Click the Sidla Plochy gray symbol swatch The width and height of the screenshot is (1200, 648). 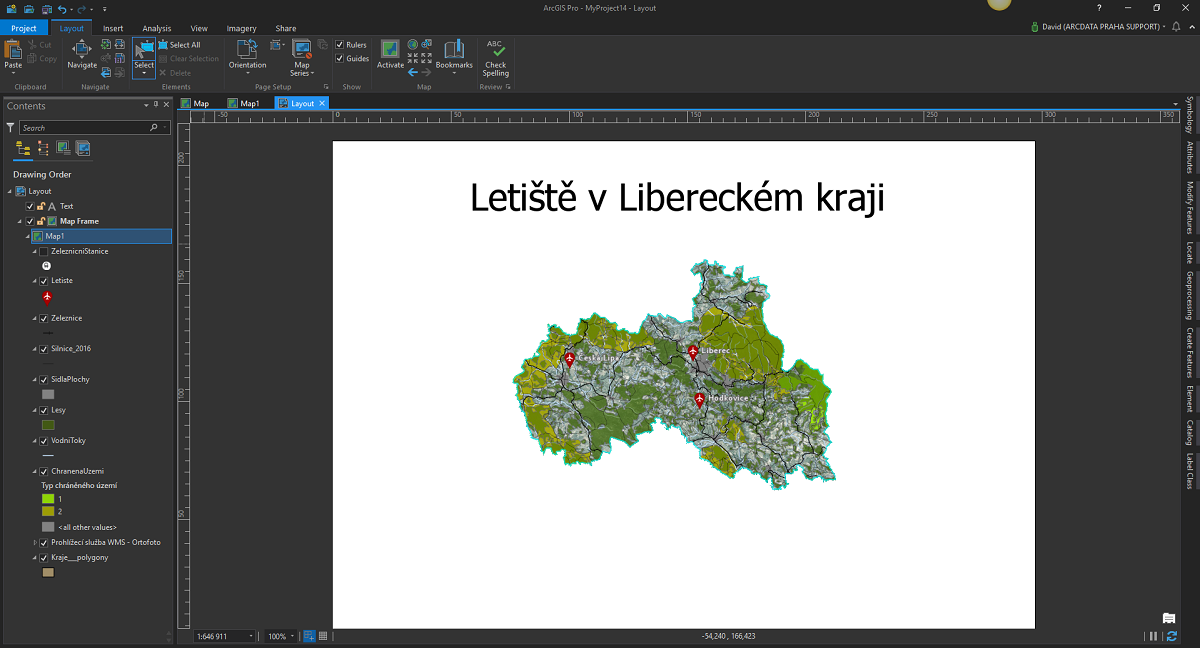point(48,394)
